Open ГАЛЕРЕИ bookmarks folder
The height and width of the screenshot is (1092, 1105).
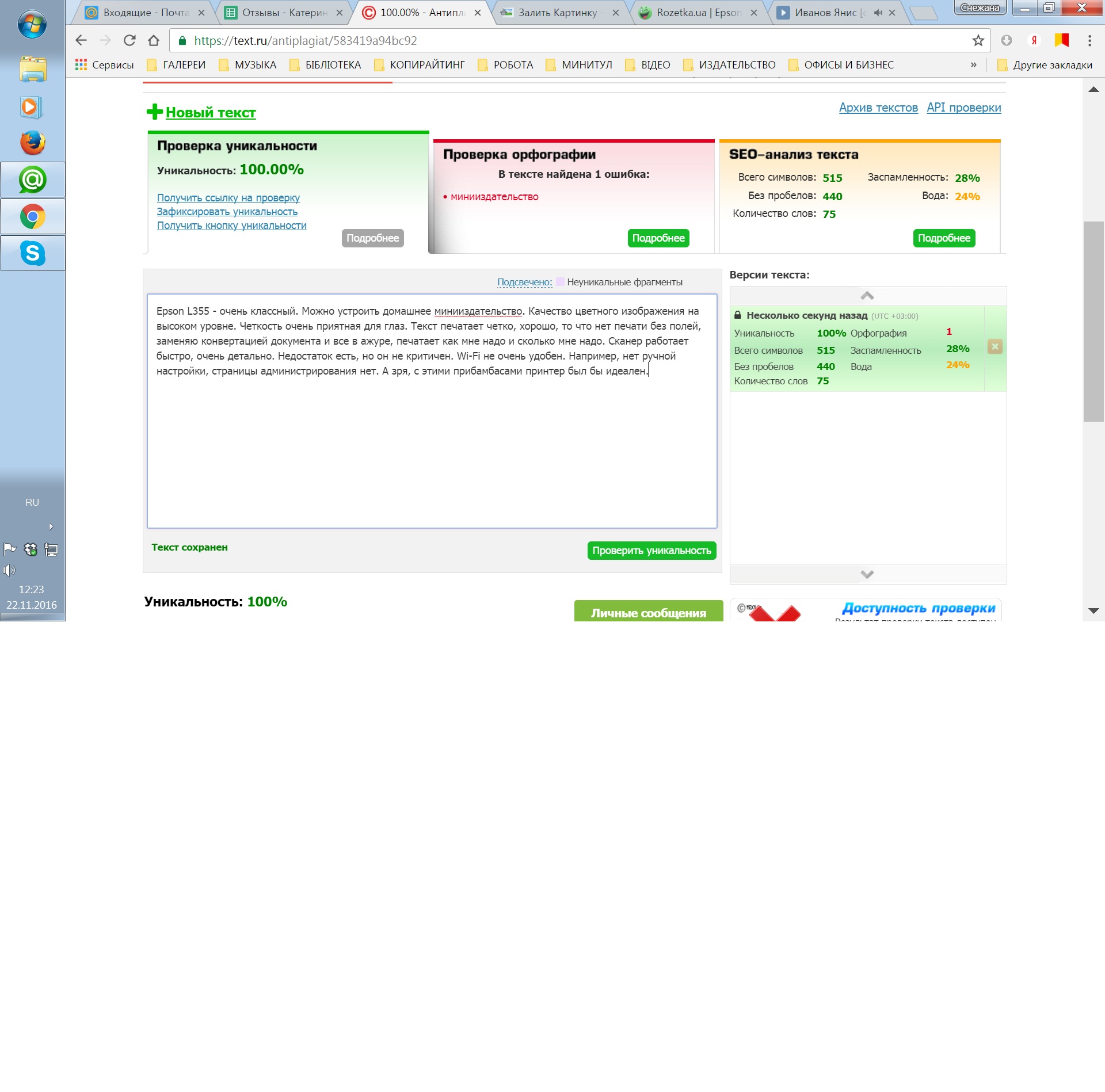[x=176, y=65]
